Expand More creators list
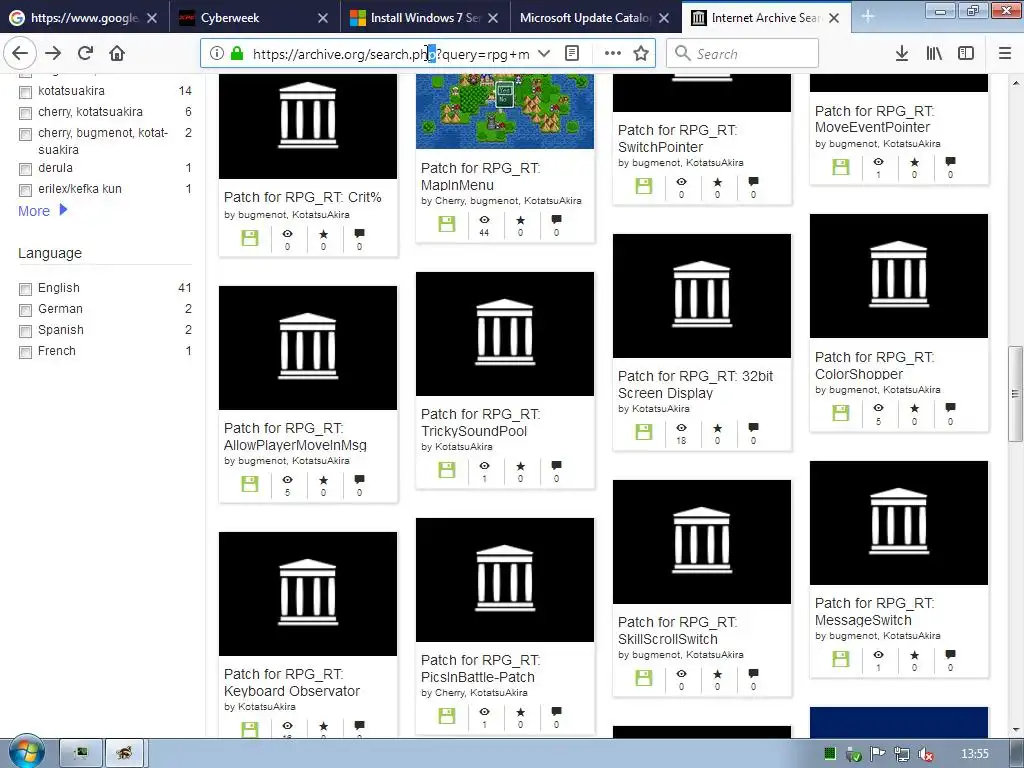 tap(42, 210)
